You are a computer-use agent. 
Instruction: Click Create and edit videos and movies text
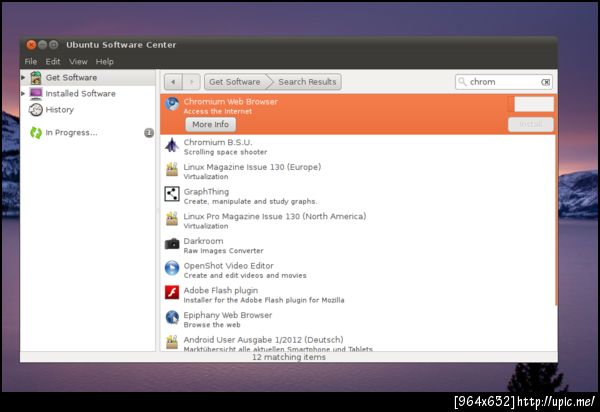(245, 276)
